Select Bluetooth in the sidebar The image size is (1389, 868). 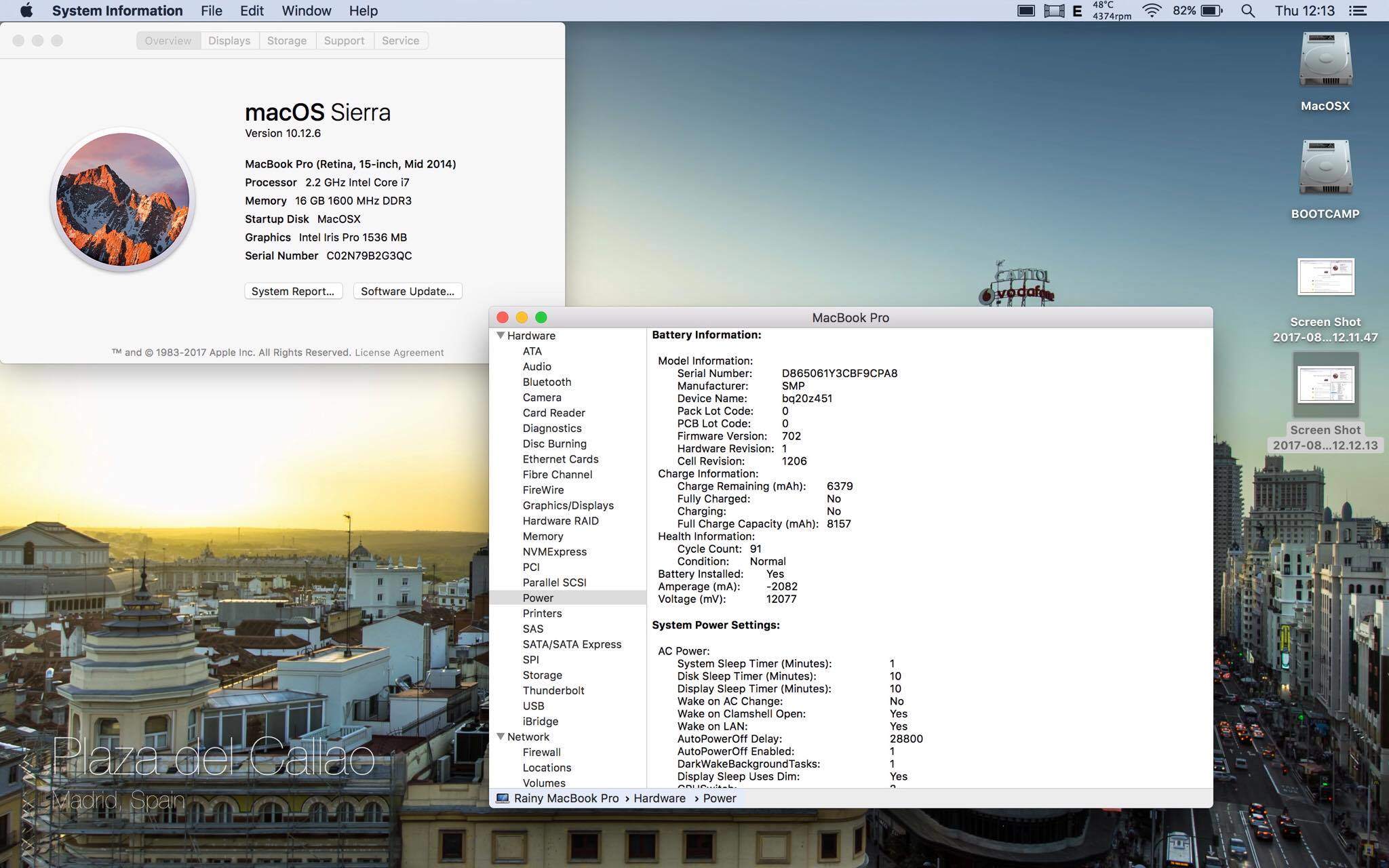click(547, 382)
